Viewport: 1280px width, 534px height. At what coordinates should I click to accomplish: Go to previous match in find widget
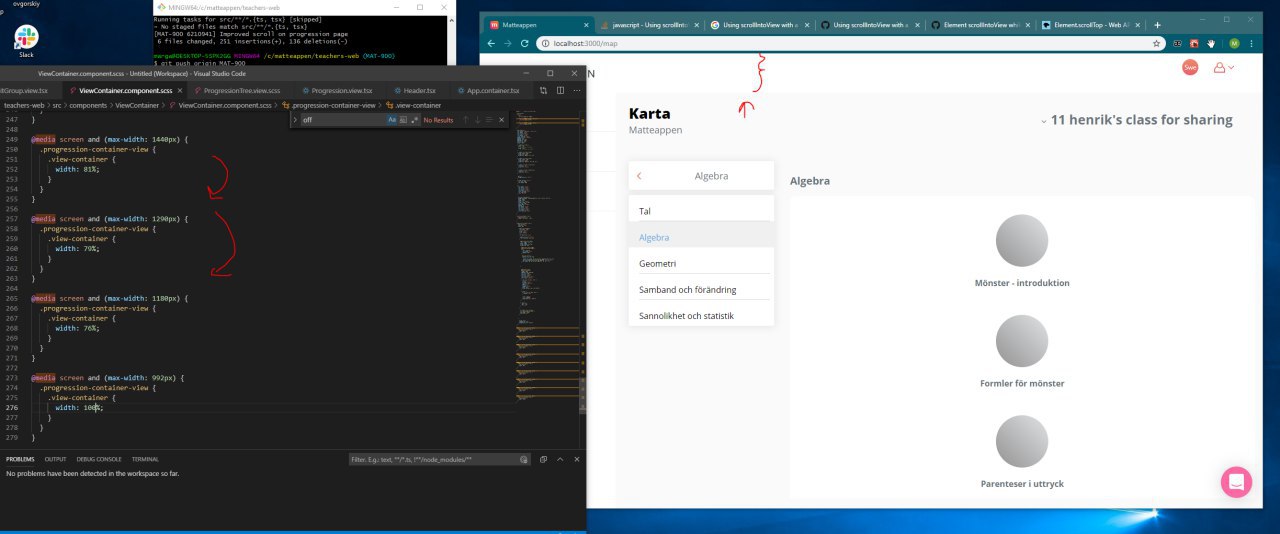(x=465, y=119)
